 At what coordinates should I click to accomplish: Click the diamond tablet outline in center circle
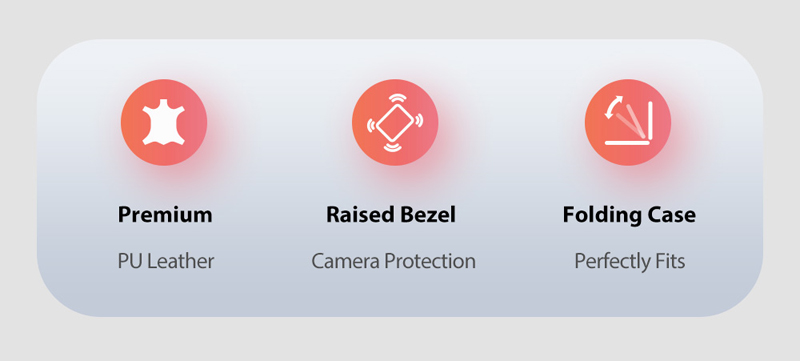click(x=395, y=122)
